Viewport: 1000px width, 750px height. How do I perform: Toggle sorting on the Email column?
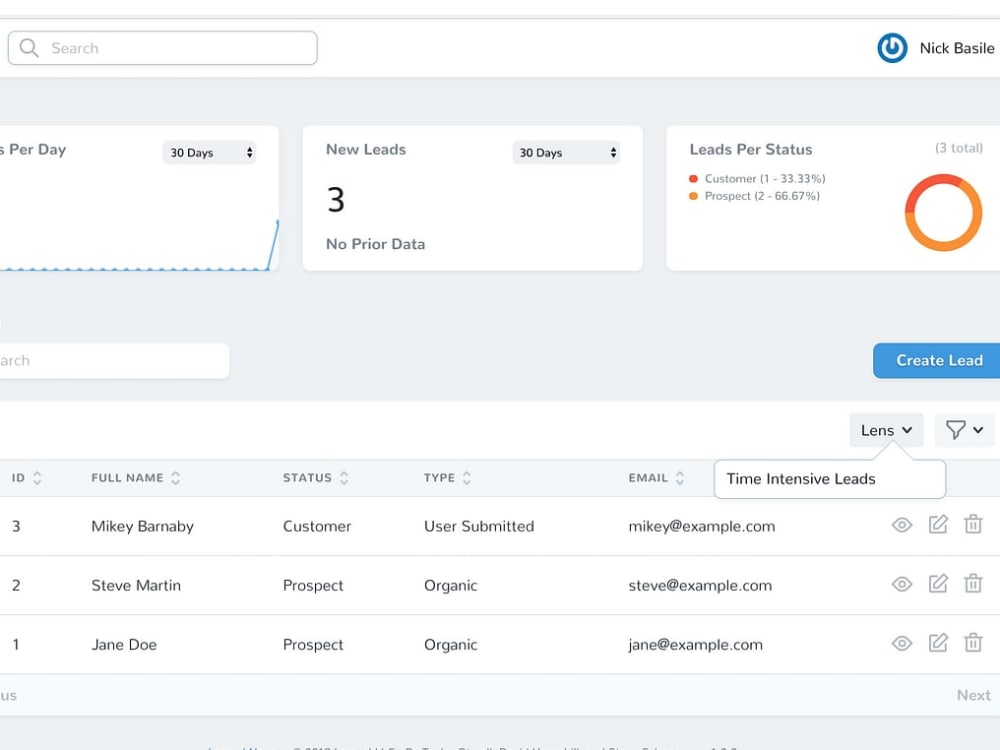tap(679, 477)
